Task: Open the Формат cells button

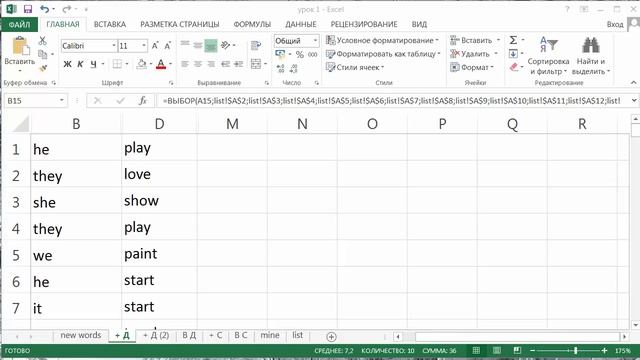Action: [x=472, y=67]
